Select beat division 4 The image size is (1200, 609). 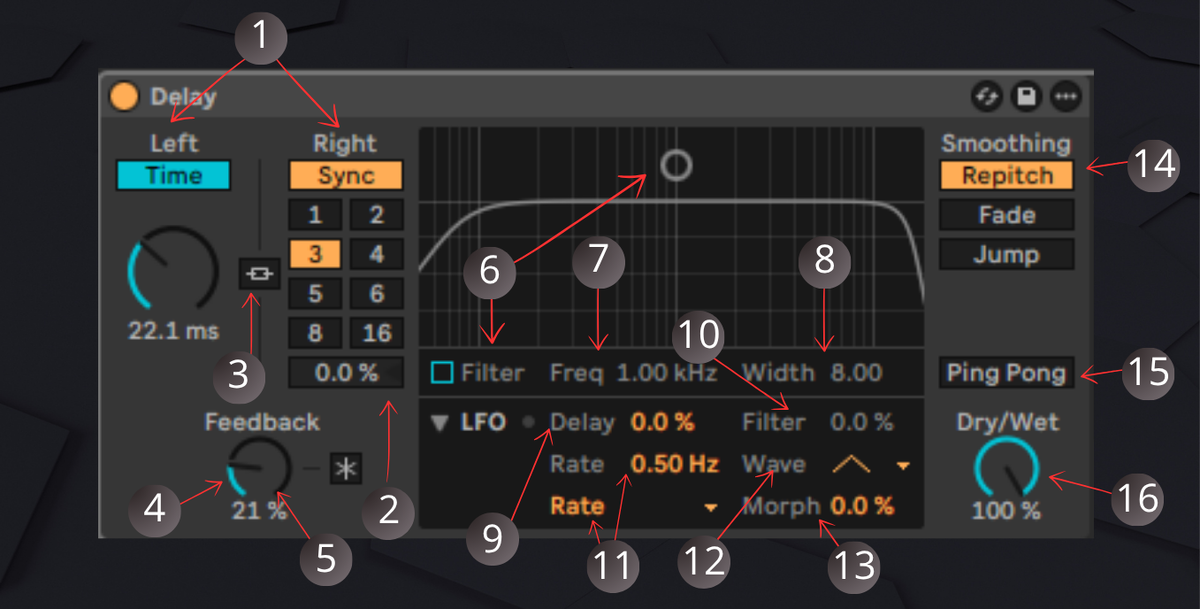376,253
